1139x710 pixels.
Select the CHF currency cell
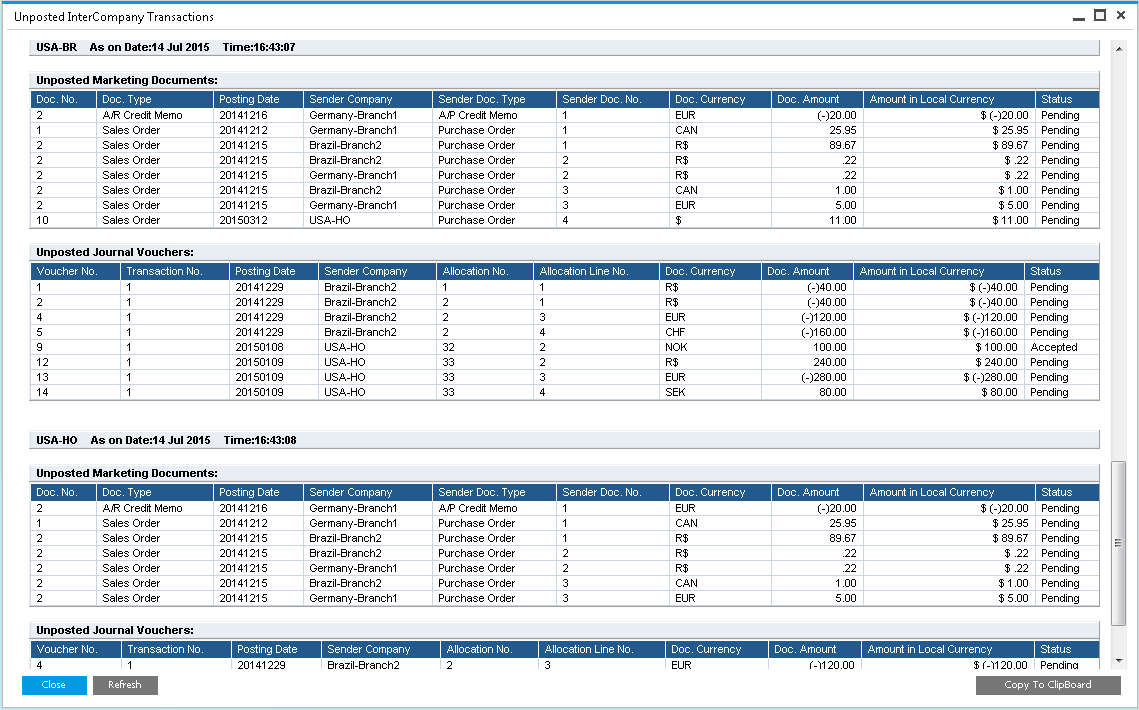tap(710, 332)
